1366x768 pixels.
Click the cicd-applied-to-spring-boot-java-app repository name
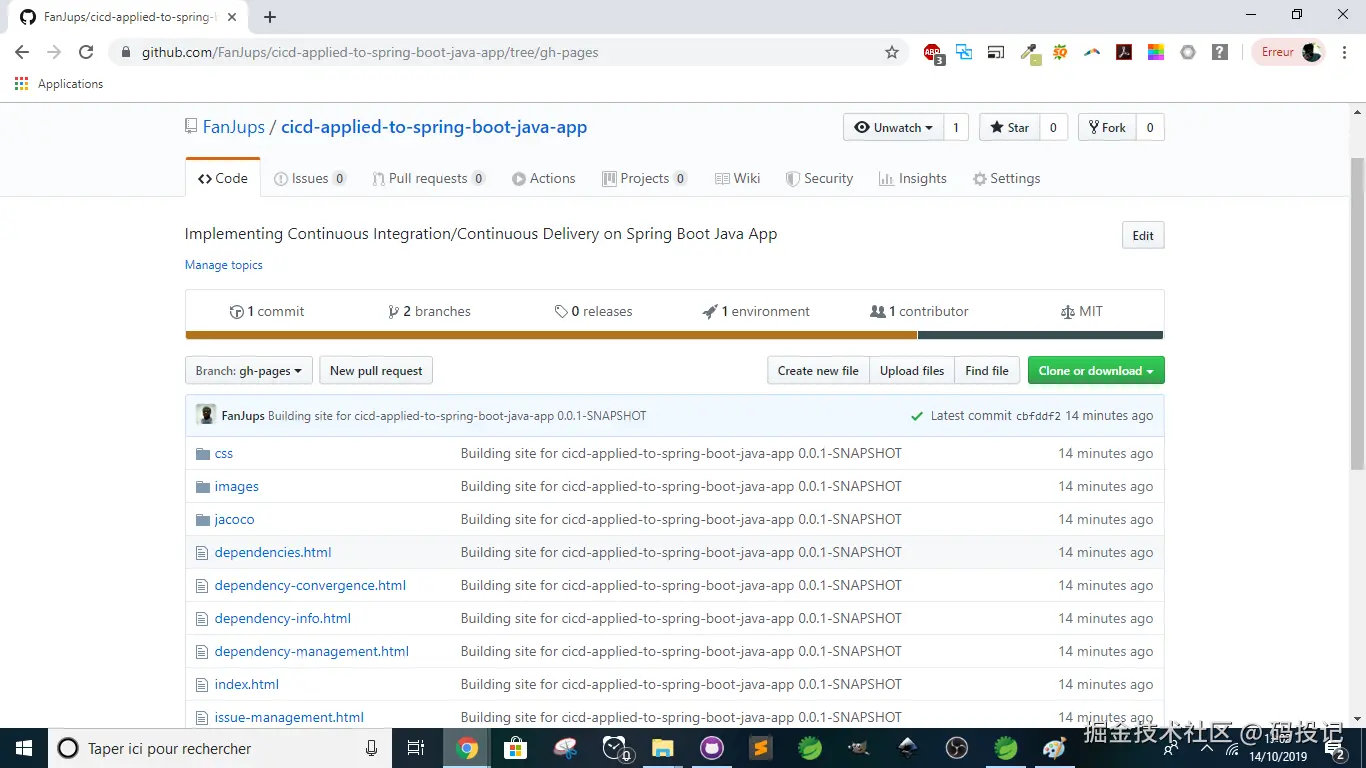434,127
